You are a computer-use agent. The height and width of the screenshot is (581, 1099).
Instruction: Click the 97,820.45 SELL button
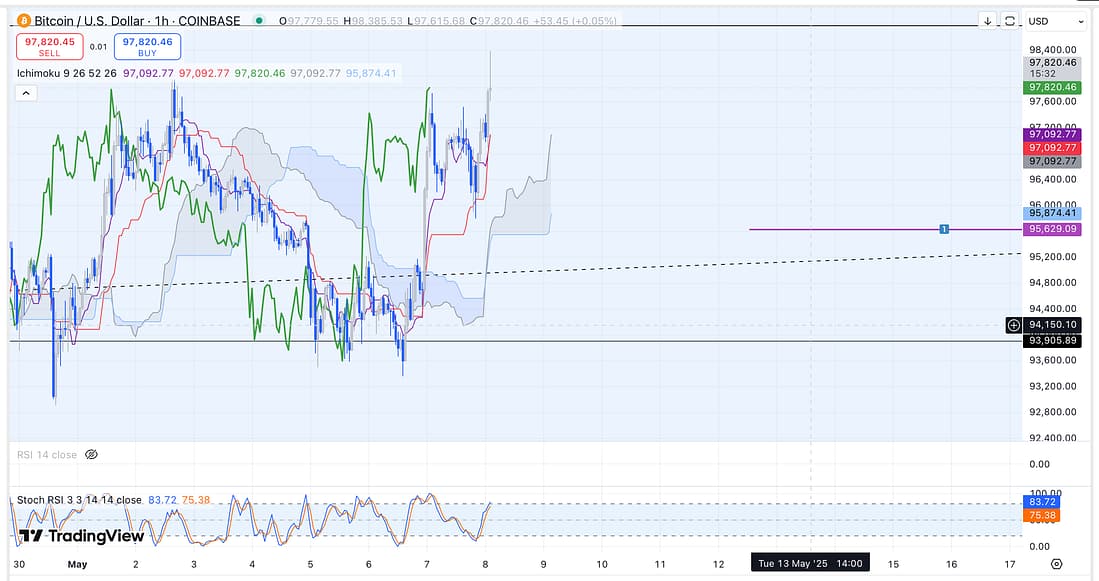(x=50, y=47)
